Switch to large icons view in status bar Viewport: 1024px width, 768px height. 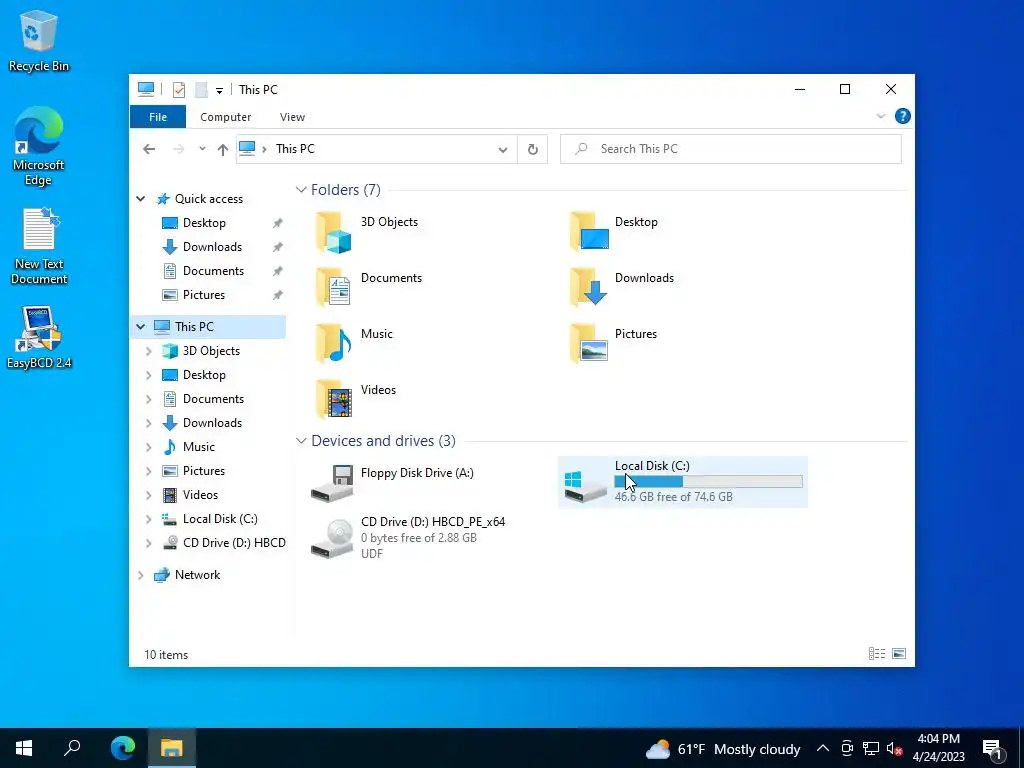[x=899, y=654]
